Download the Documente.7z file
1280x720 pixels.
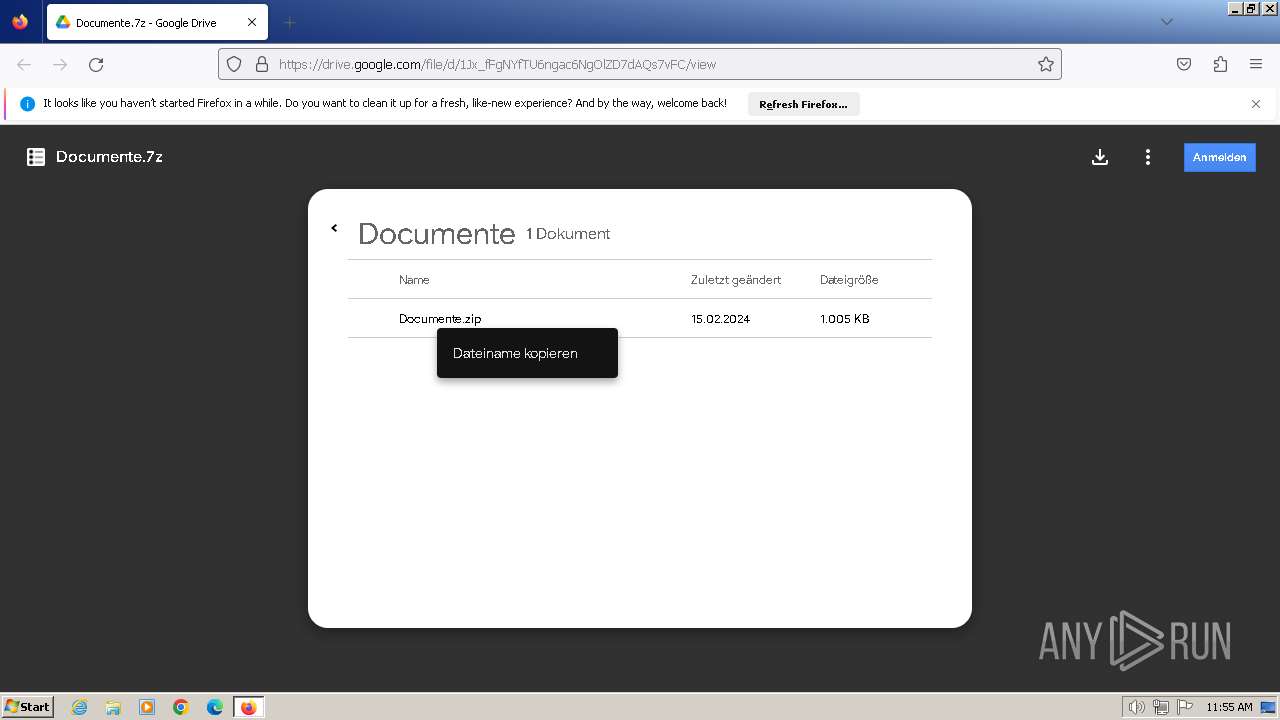[1100, 157]
